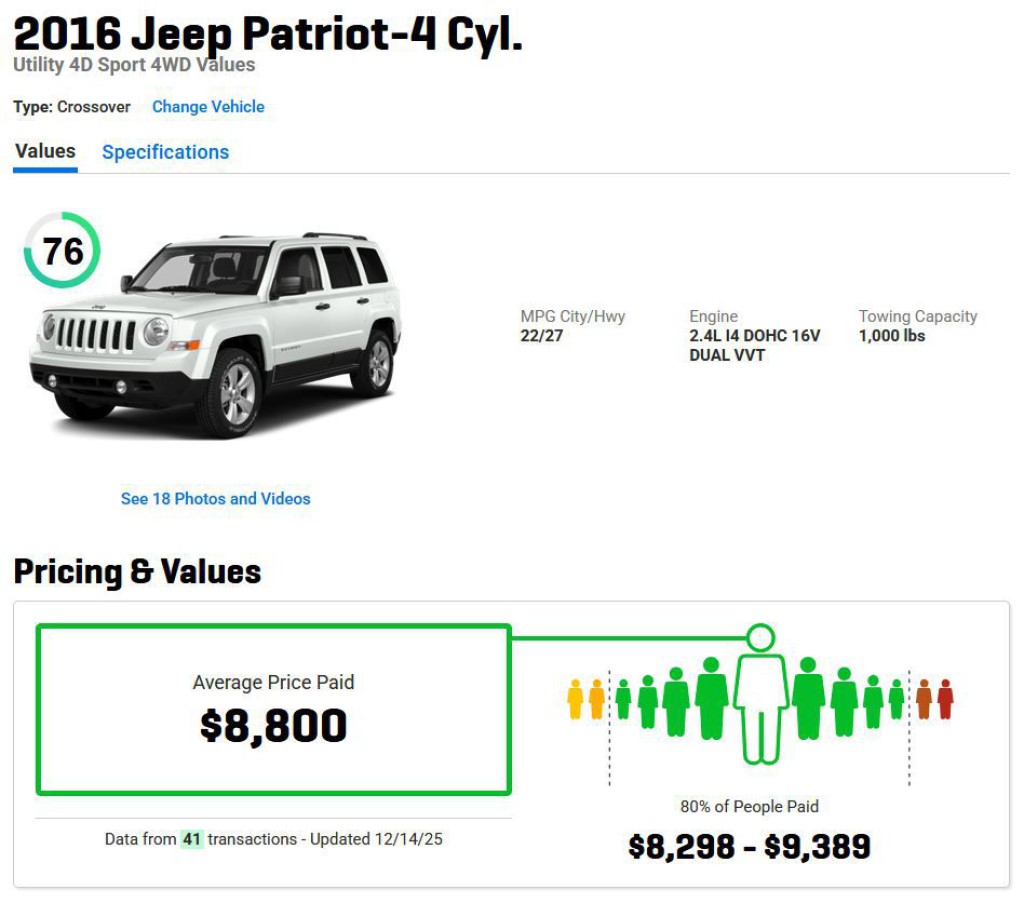
Task: Click the second yellow person figure
Action: (x=595, y=700)
